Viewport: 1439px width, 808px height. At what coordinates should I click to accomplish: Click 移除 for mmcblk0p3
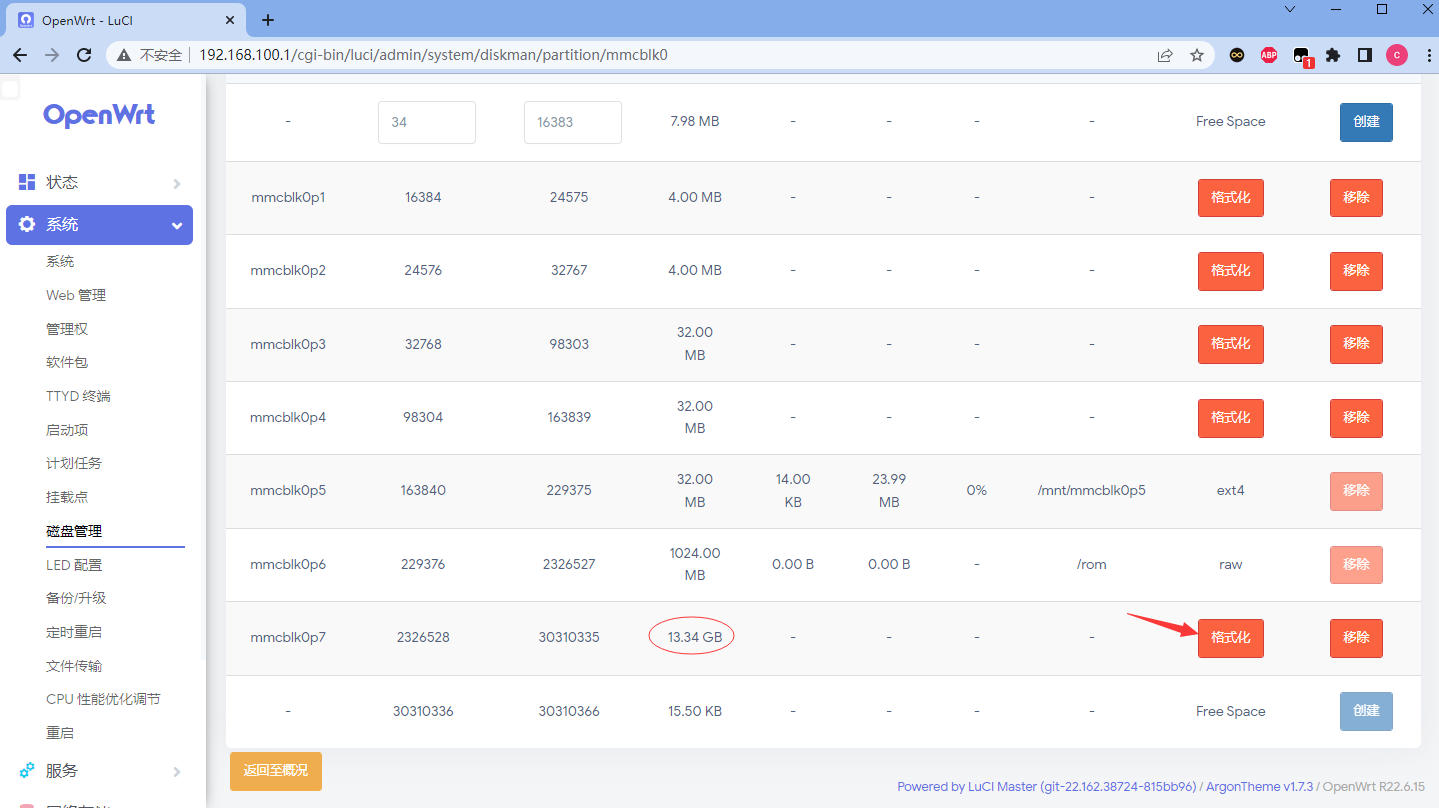click(x=1356, y=344)
